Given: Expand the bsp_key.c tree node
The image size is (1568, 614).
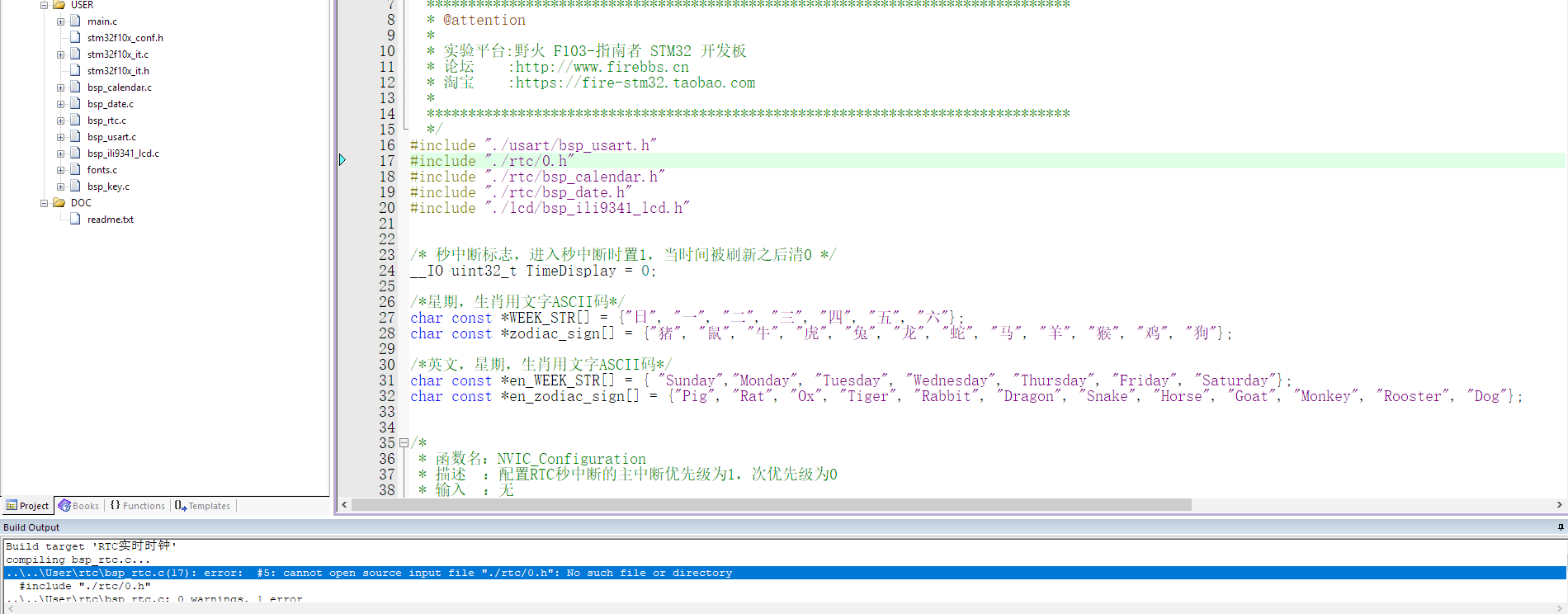Looking at the screenshot, I should click(60, 187).
